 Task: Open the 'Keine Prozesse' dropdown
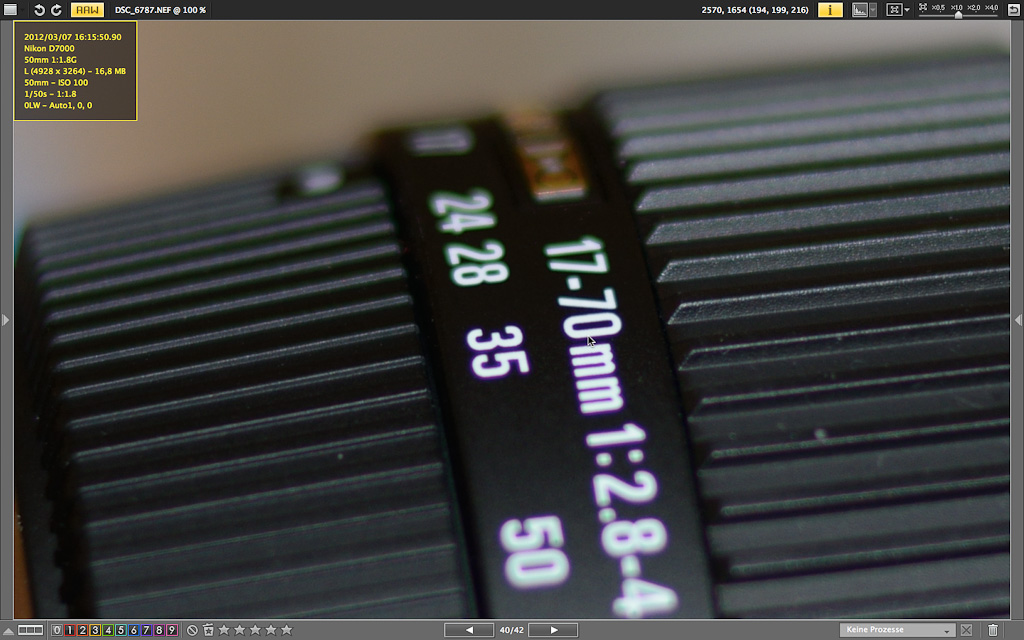[897, 630]
